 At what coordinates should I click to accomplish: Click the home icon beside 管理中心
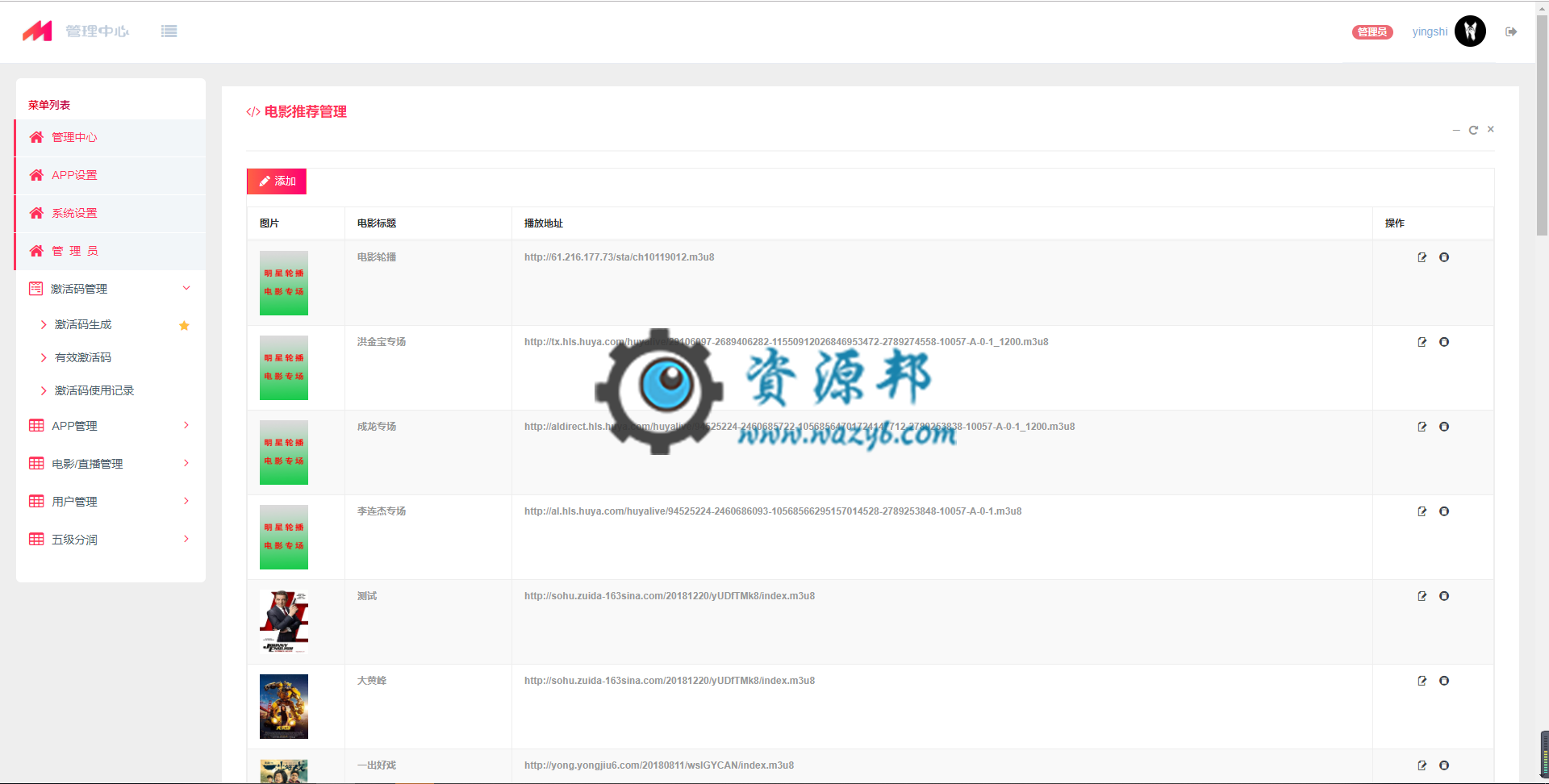pos(36,137)
